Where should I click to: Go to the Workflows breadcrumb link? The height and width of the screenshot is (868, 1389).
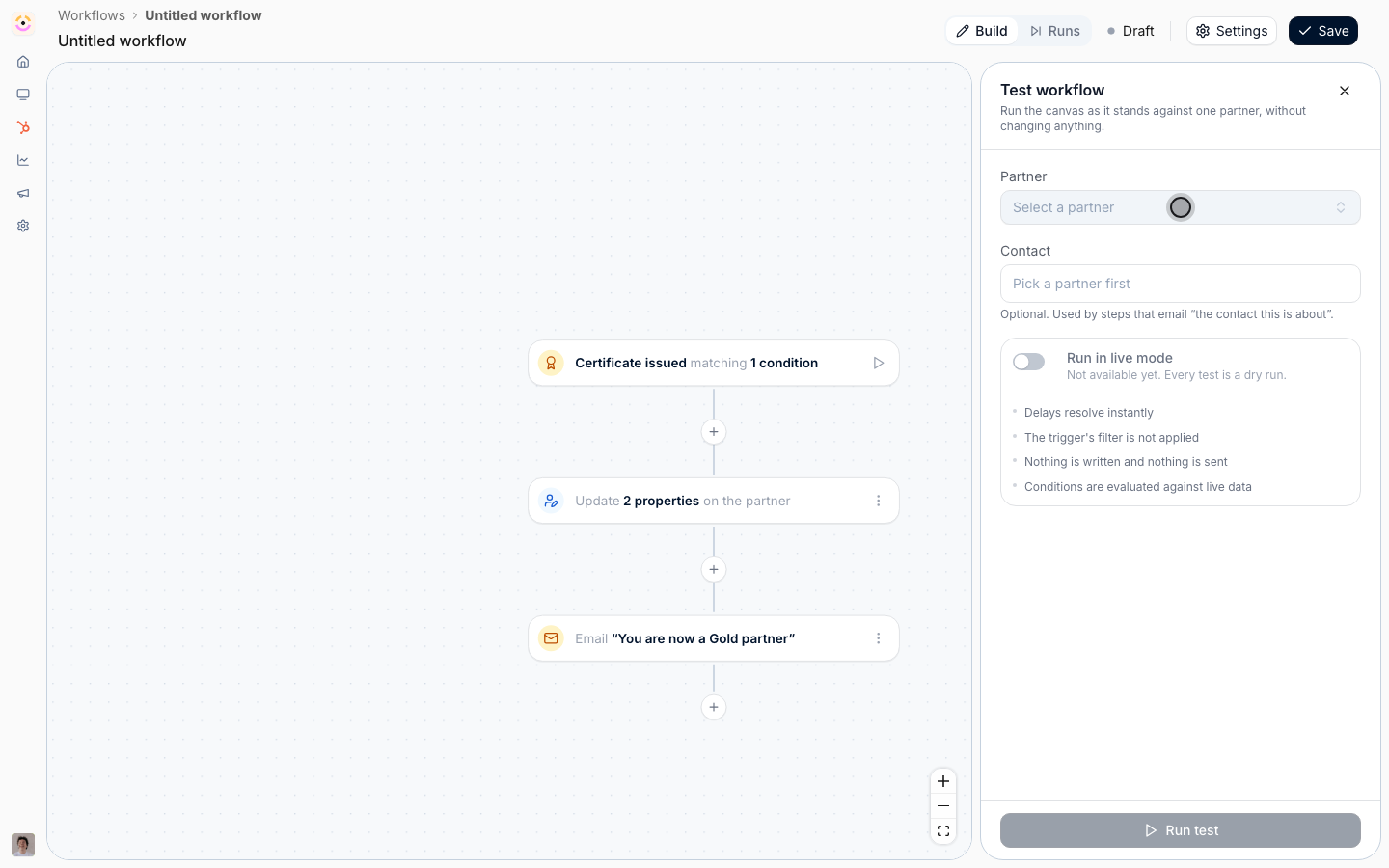(92, 15)
